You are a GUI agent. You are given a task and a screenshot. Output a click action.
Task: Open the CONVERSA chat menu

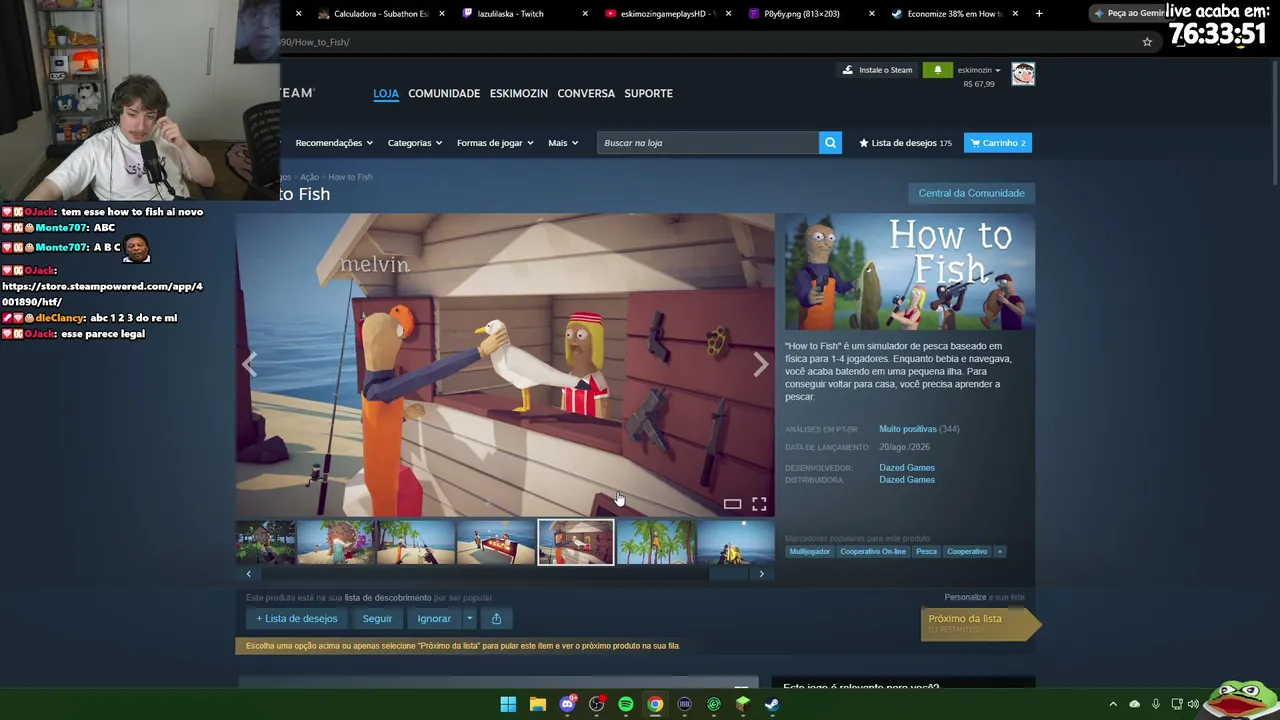pos(586,94)
